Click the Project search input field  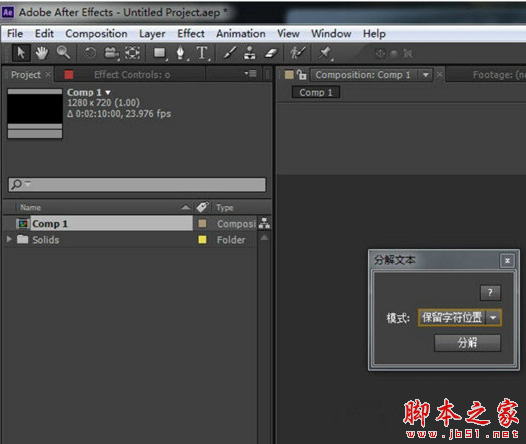[137, 184]
